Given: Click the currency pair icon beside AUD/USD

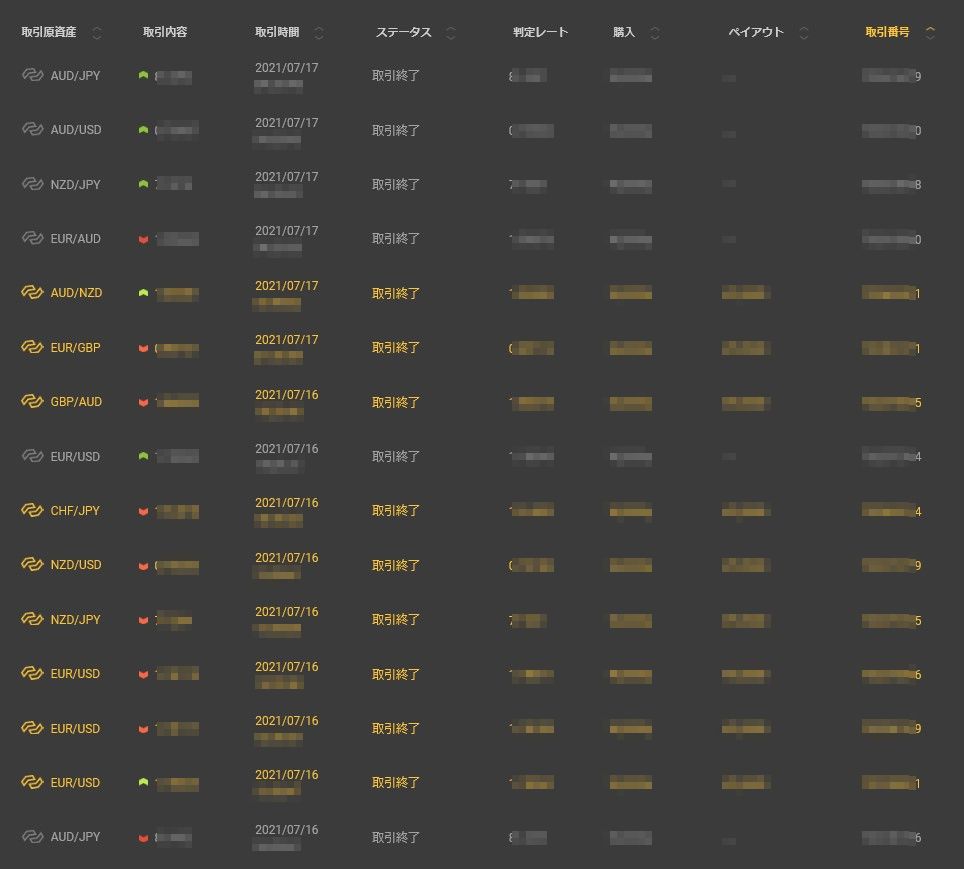Looking at the screenshot, I should coord(32,130).
